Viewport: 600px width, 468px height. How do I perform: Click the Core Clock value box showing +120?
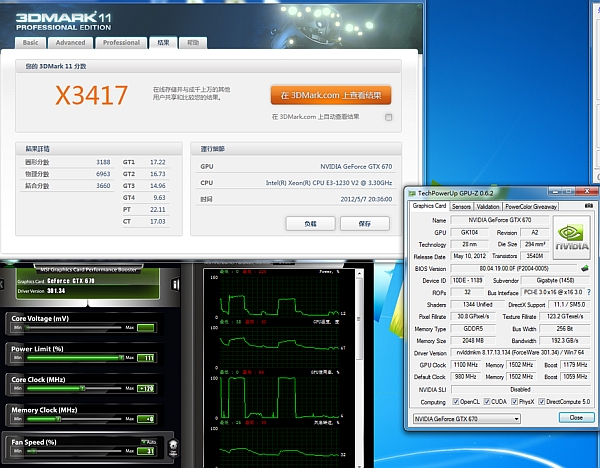click(x=146, y=388)
